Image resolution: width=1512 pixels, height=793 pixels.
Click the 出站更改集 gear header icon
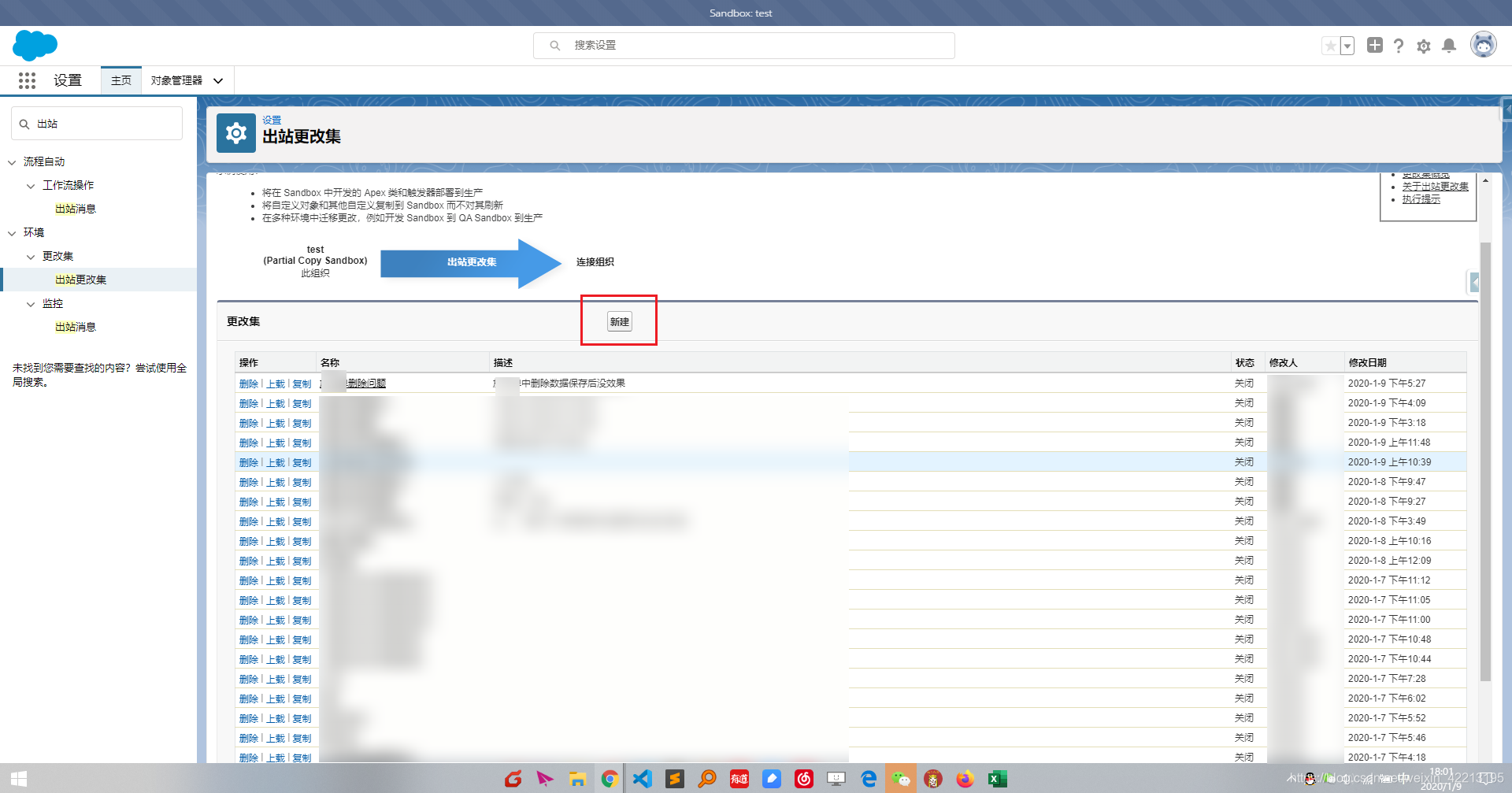[x=236, y=133]
